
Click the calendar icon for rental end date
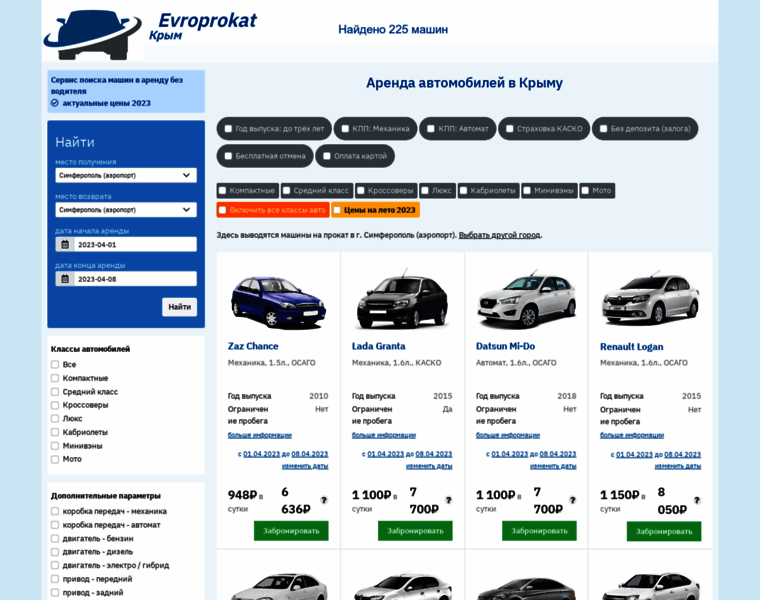click(x=65, y=279)
